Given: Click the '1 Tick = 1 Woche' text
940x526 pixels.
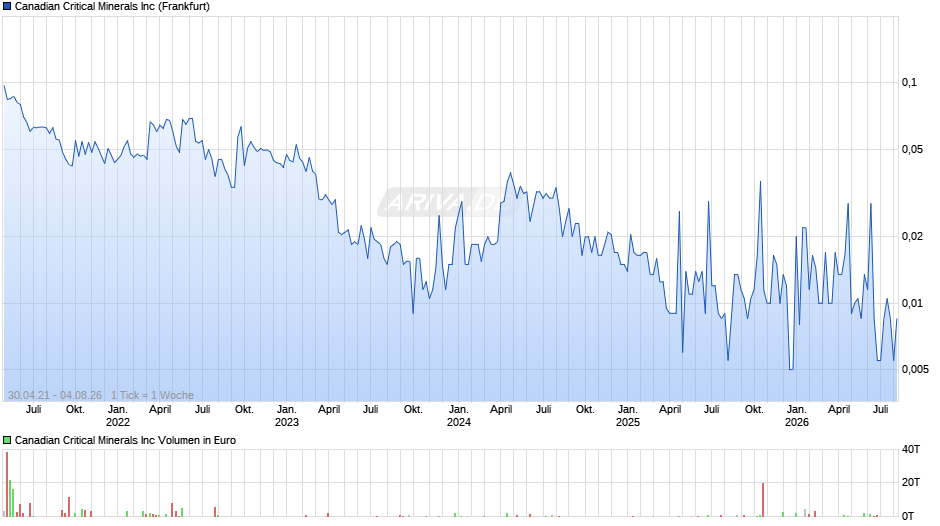Looking at the screenshot, I should [x=152, y=395].
